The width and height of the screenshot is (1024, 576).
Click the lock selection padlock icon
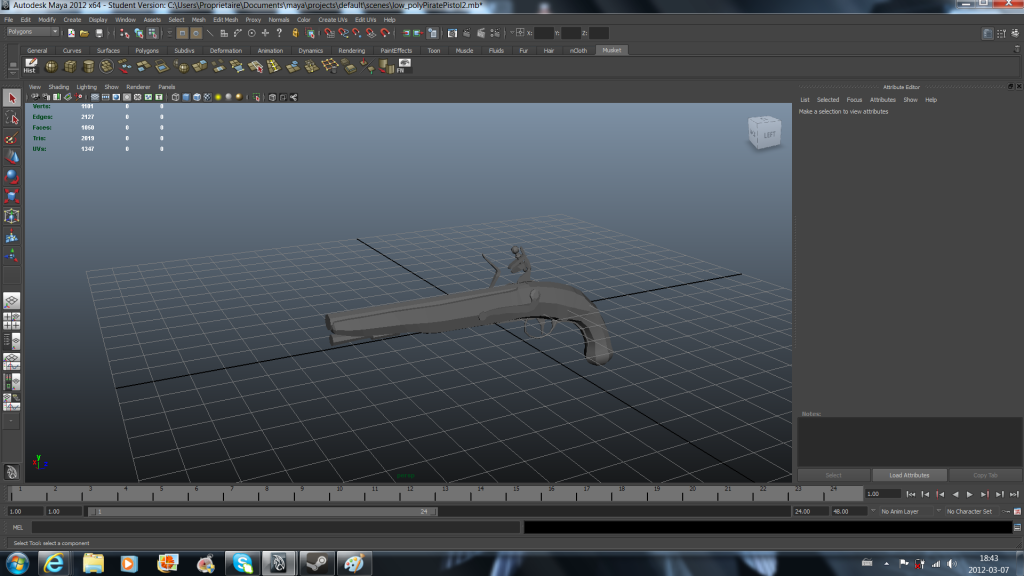pyautogui.click(x=295, y=33)
